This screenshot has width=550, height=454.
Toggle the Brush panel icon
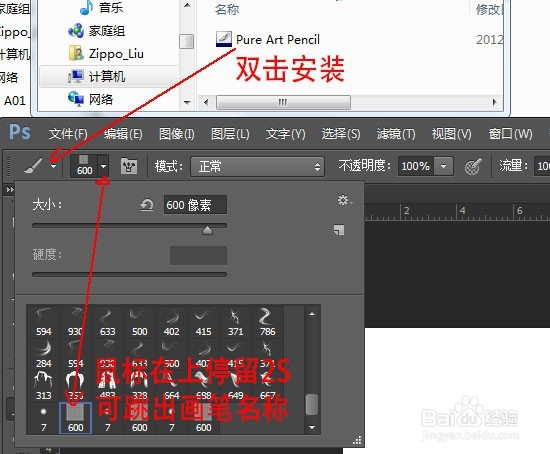click(x=129, y=166)
